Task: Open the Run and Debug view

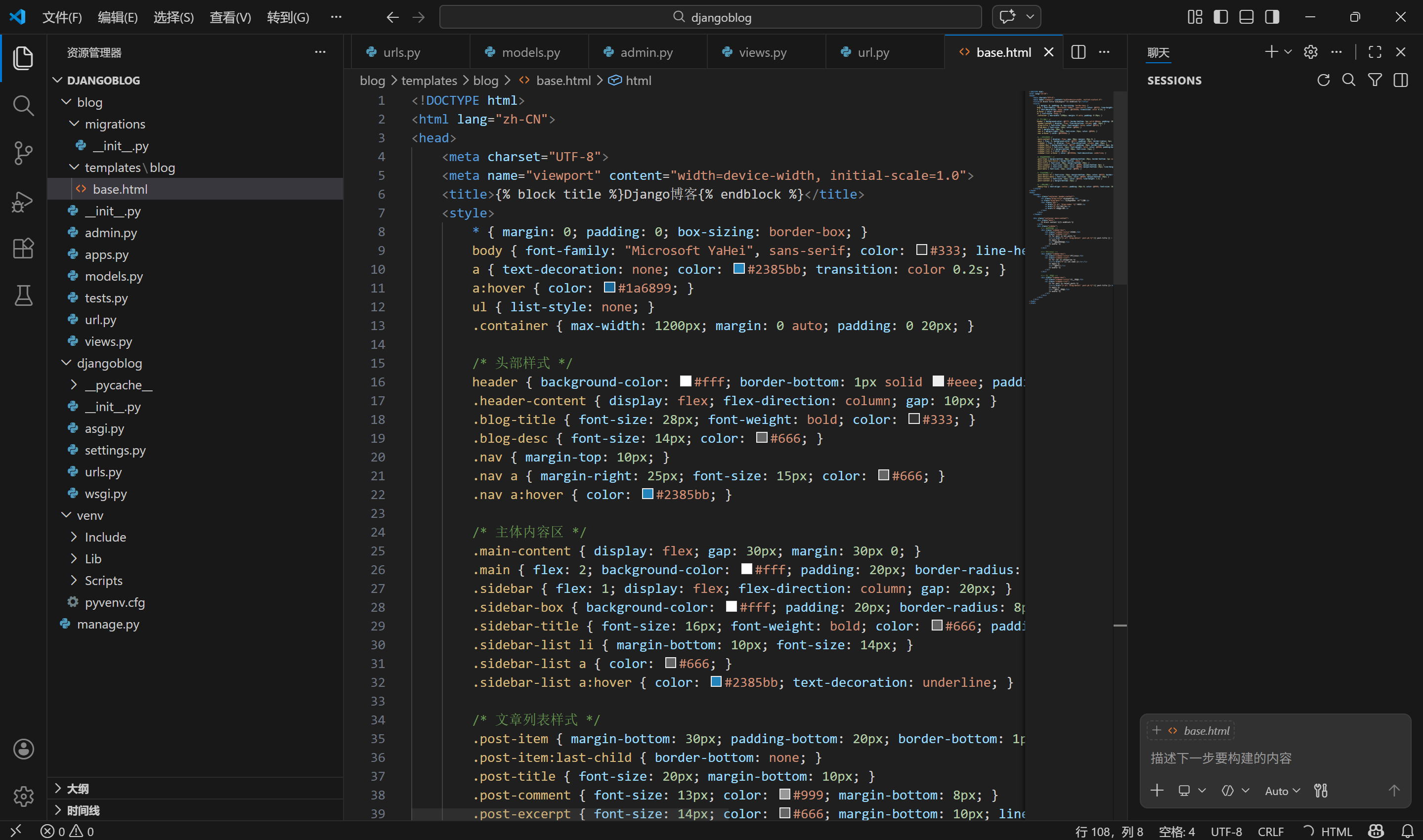Action: tap(23, 201)
